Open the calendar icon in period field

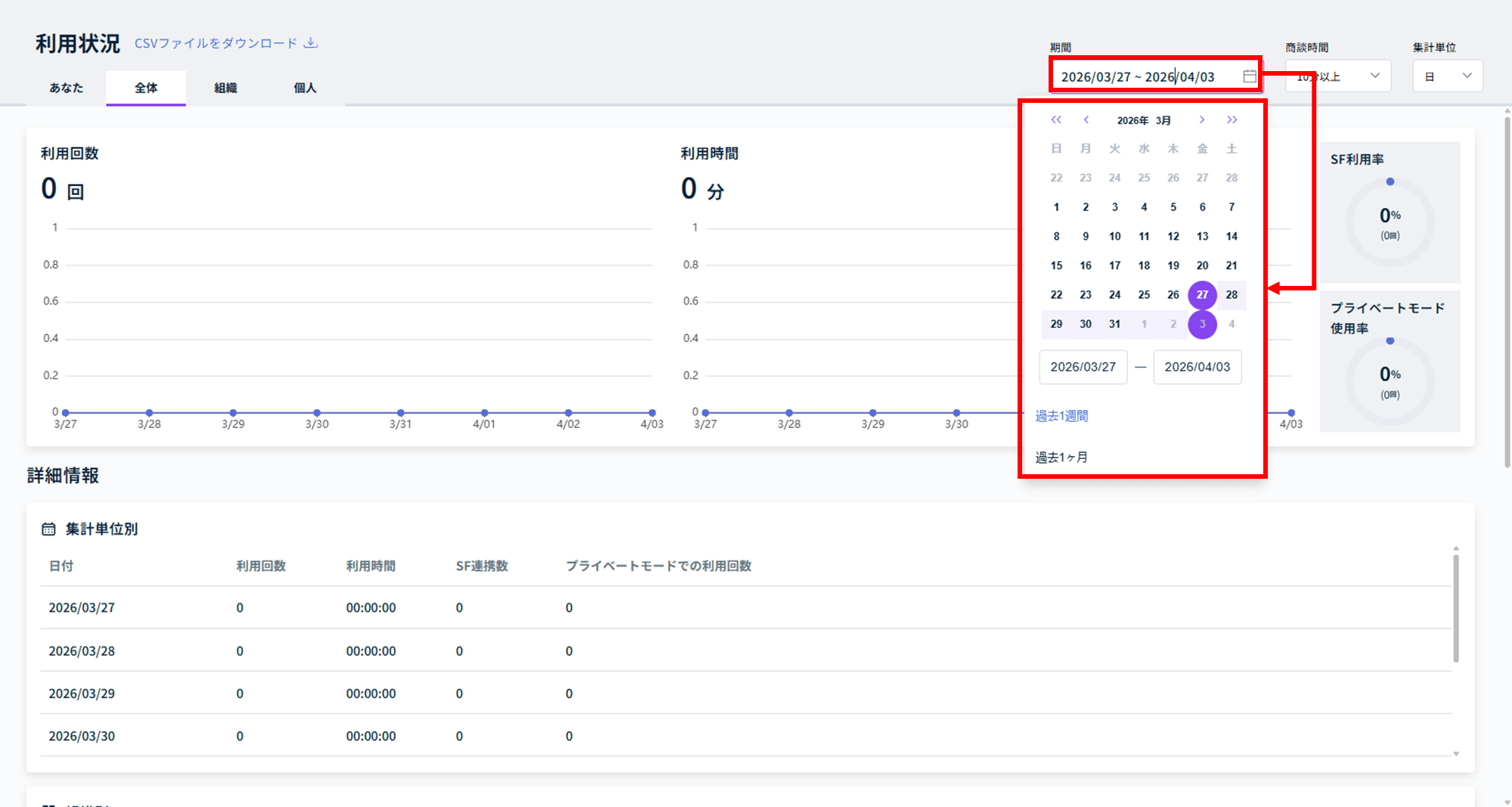point(1250,76)
